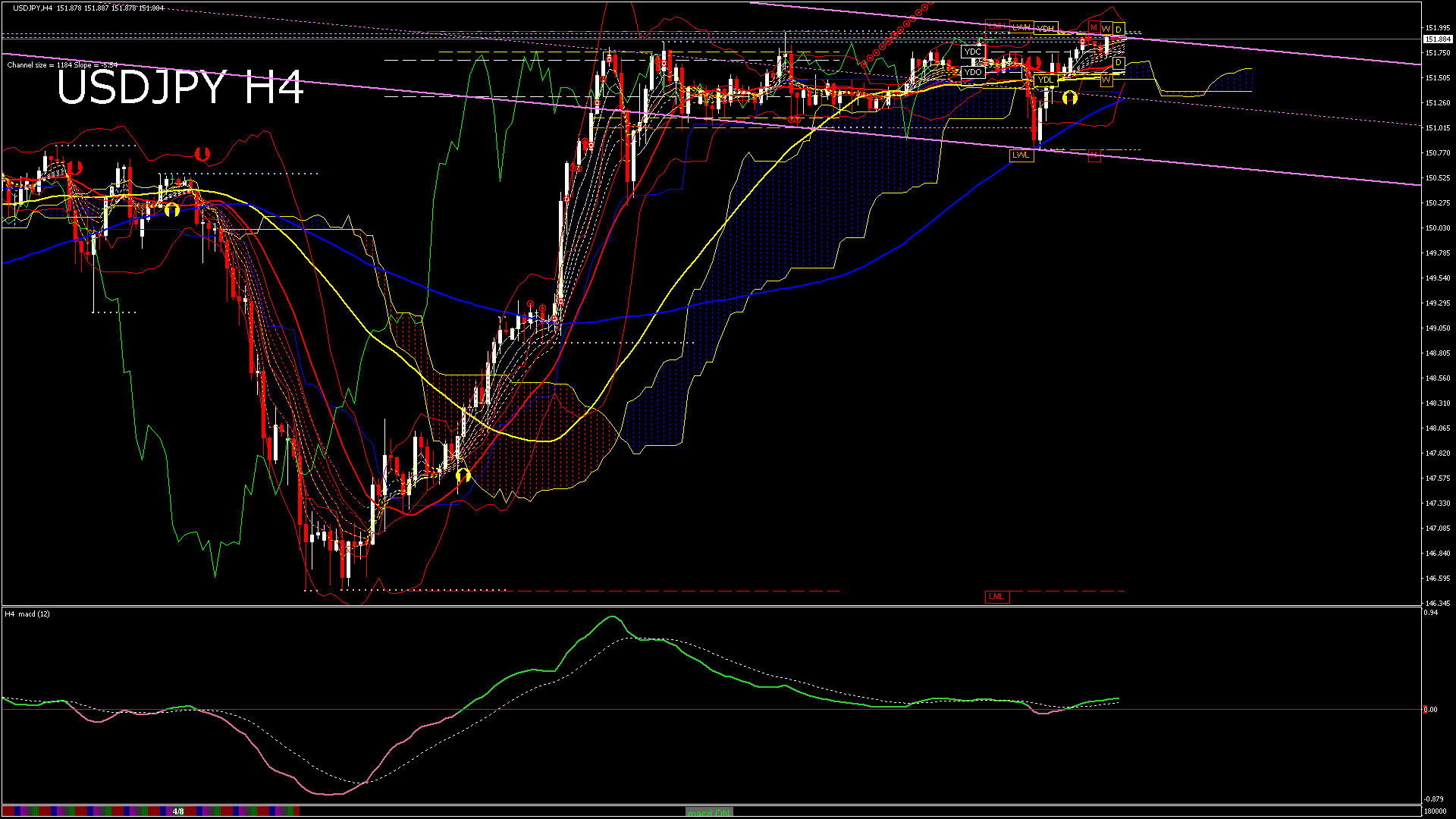Viewport: 1456px width, 819px height.
Task: Toggle the macd ON button
Action: pyautogui.click(x=709, y=811)
